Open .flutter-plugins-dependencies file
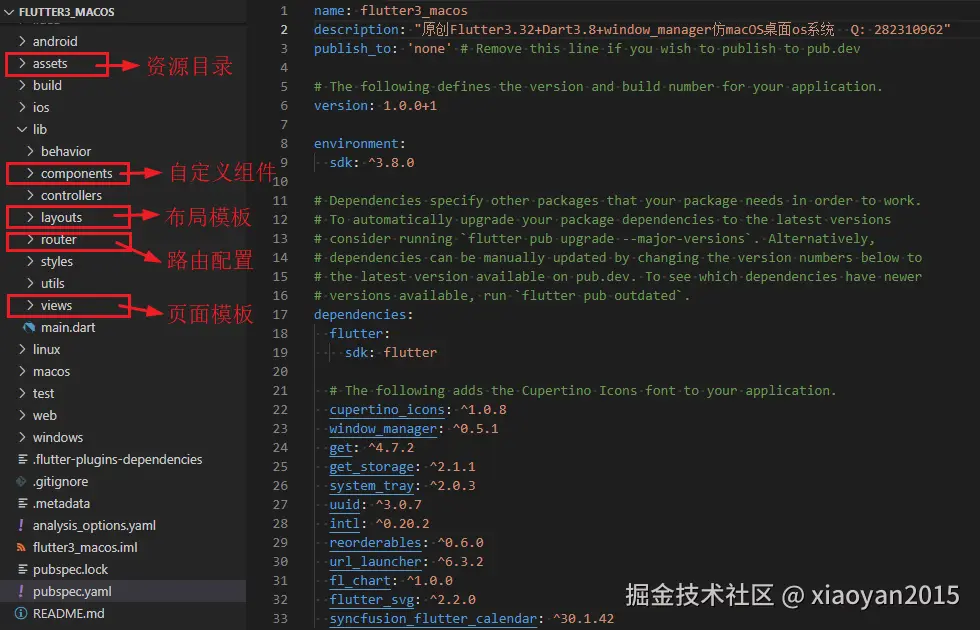980x630 pixels. coord(118,459)
